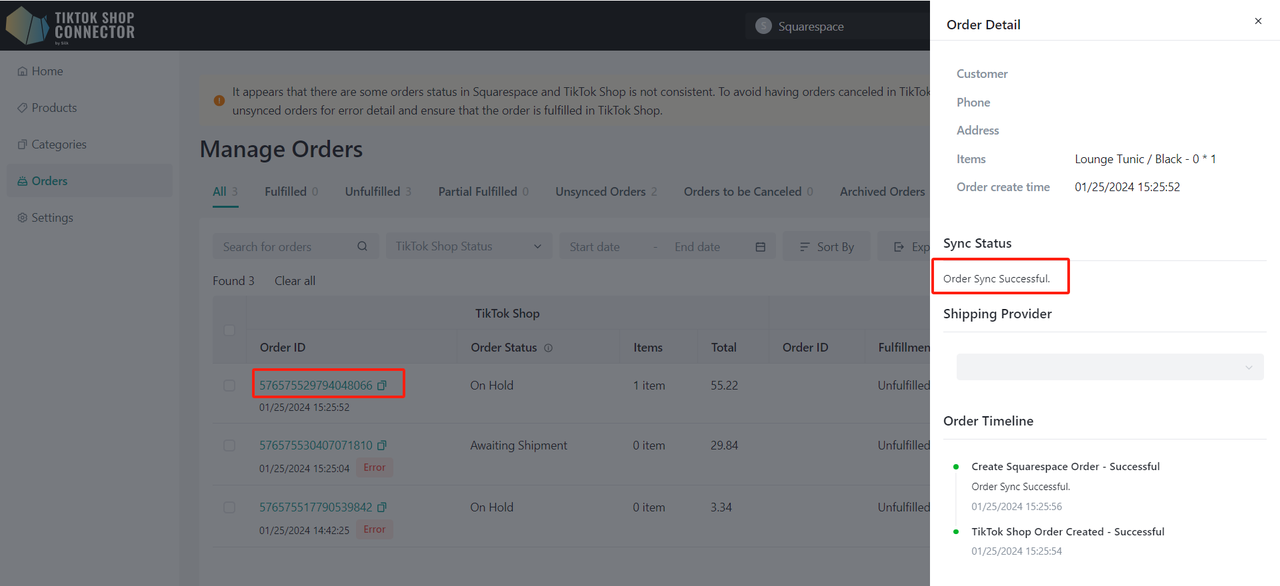Click the Error badge on order 576575530407071810

[x=375, y=468]
